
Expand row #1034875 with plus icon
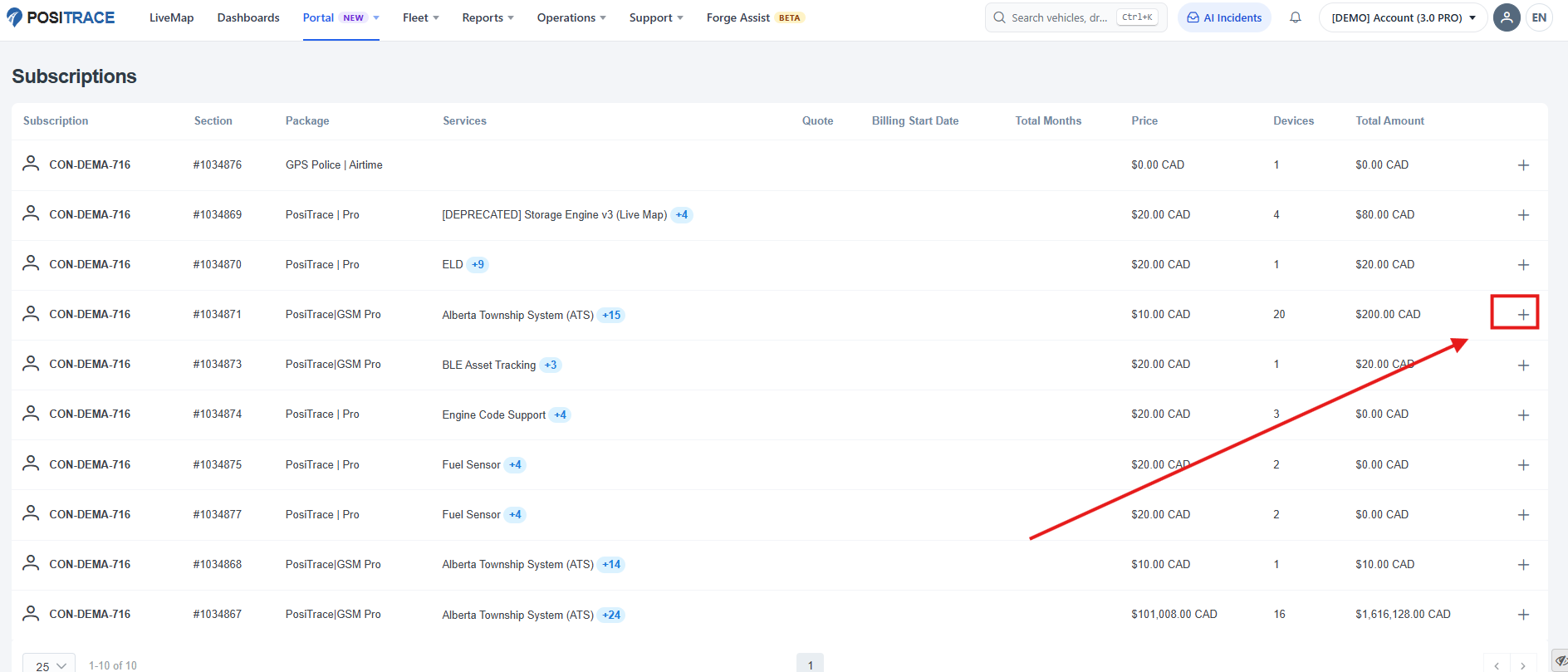pos(1523,465)
